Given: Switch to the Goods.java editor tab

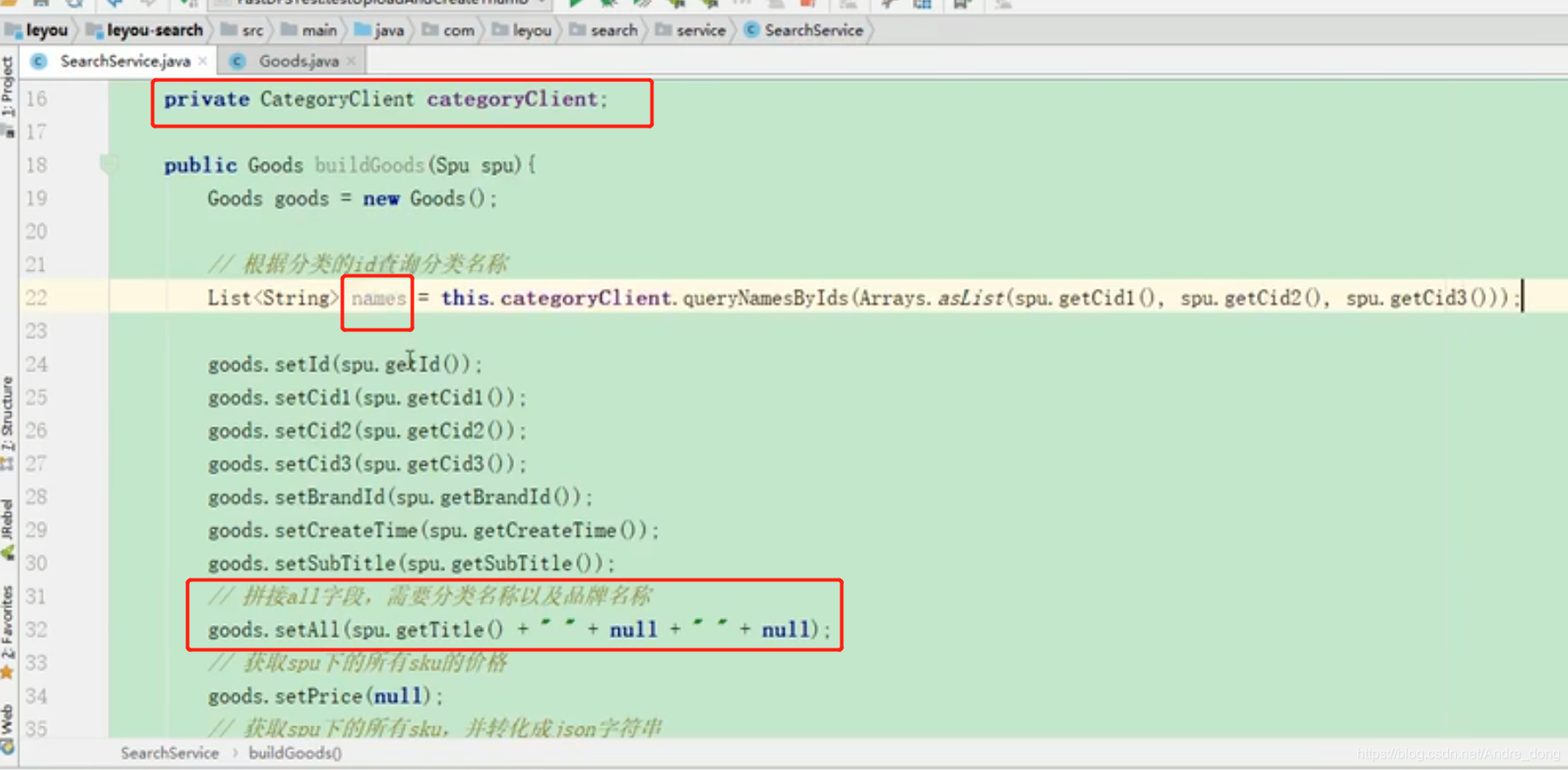Looking at the screenshot, I should (x=298, y=61).
